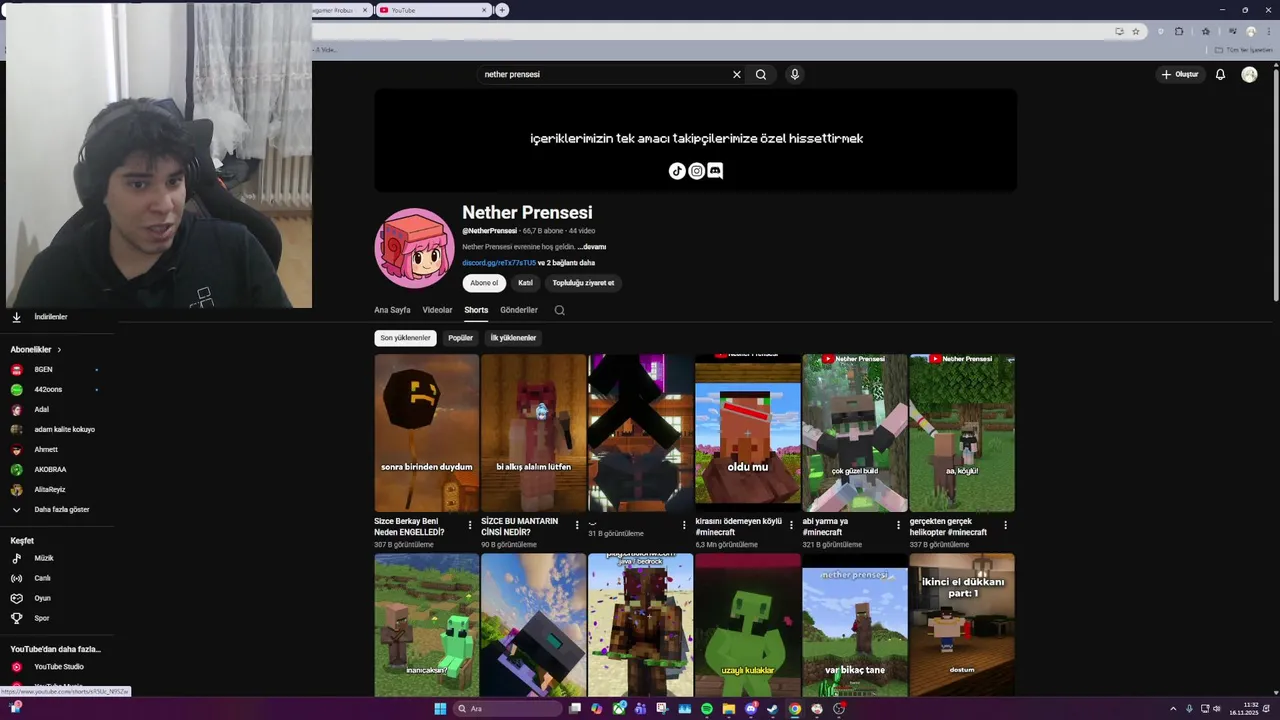Click Topluluğu ziyaret et button
The height and width of the screenshot is (720, 1280).
pyautogui.click(x=584, y=283)
